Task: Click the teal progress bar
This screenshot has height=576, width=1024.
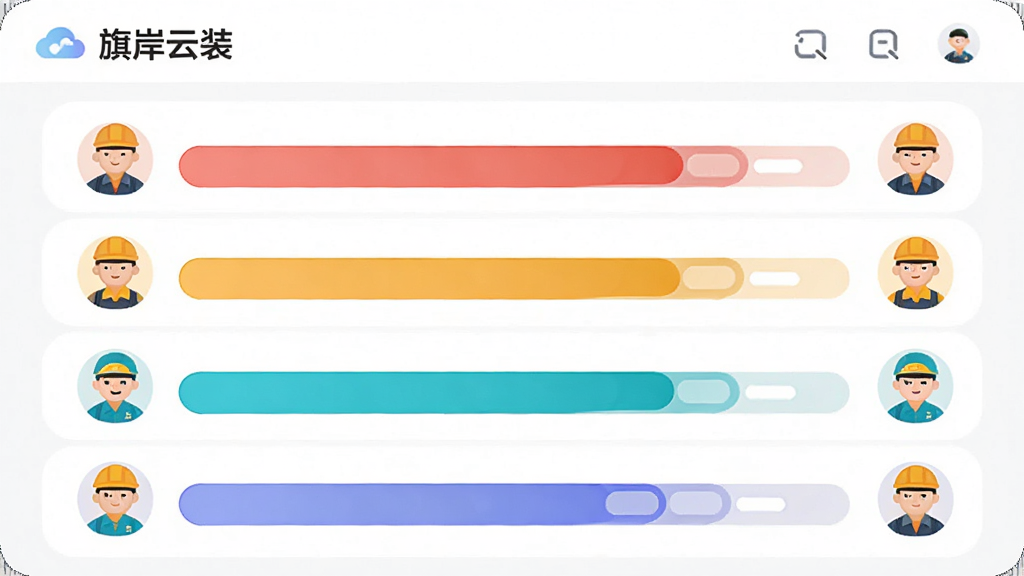Action: pos(514,392)
